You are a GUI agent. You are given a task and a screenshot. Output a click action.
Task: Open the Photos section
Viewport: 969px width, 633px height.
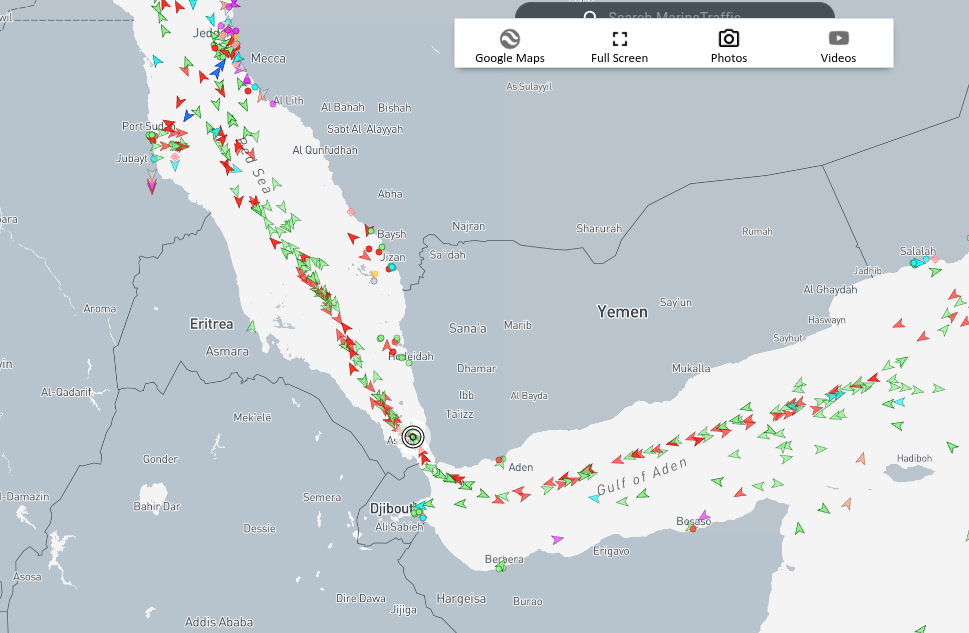pos(729,46)
